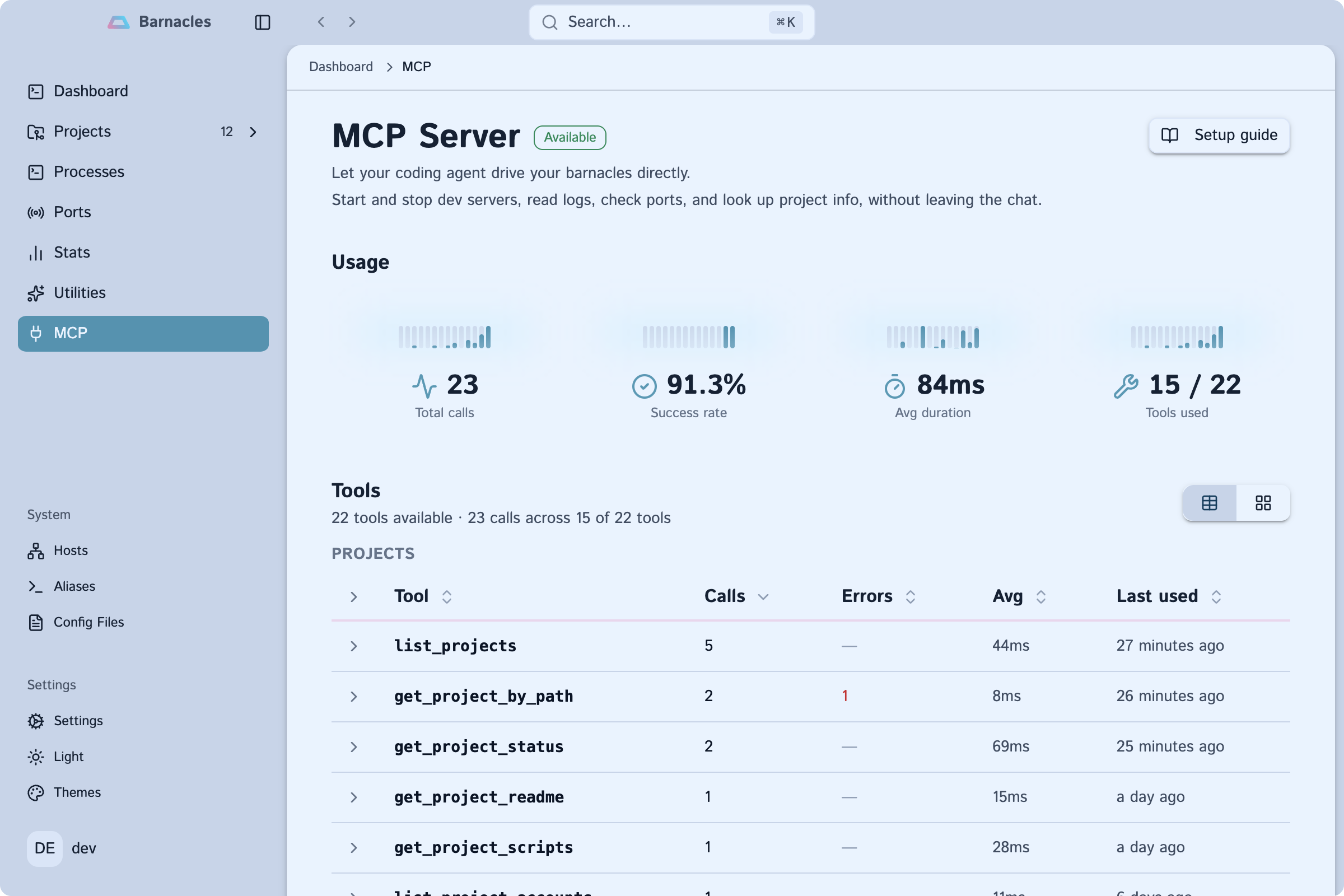This screenshot has width=1344, height=896.
Task: Expand the get_project_readme row
Action: point(354,797)
